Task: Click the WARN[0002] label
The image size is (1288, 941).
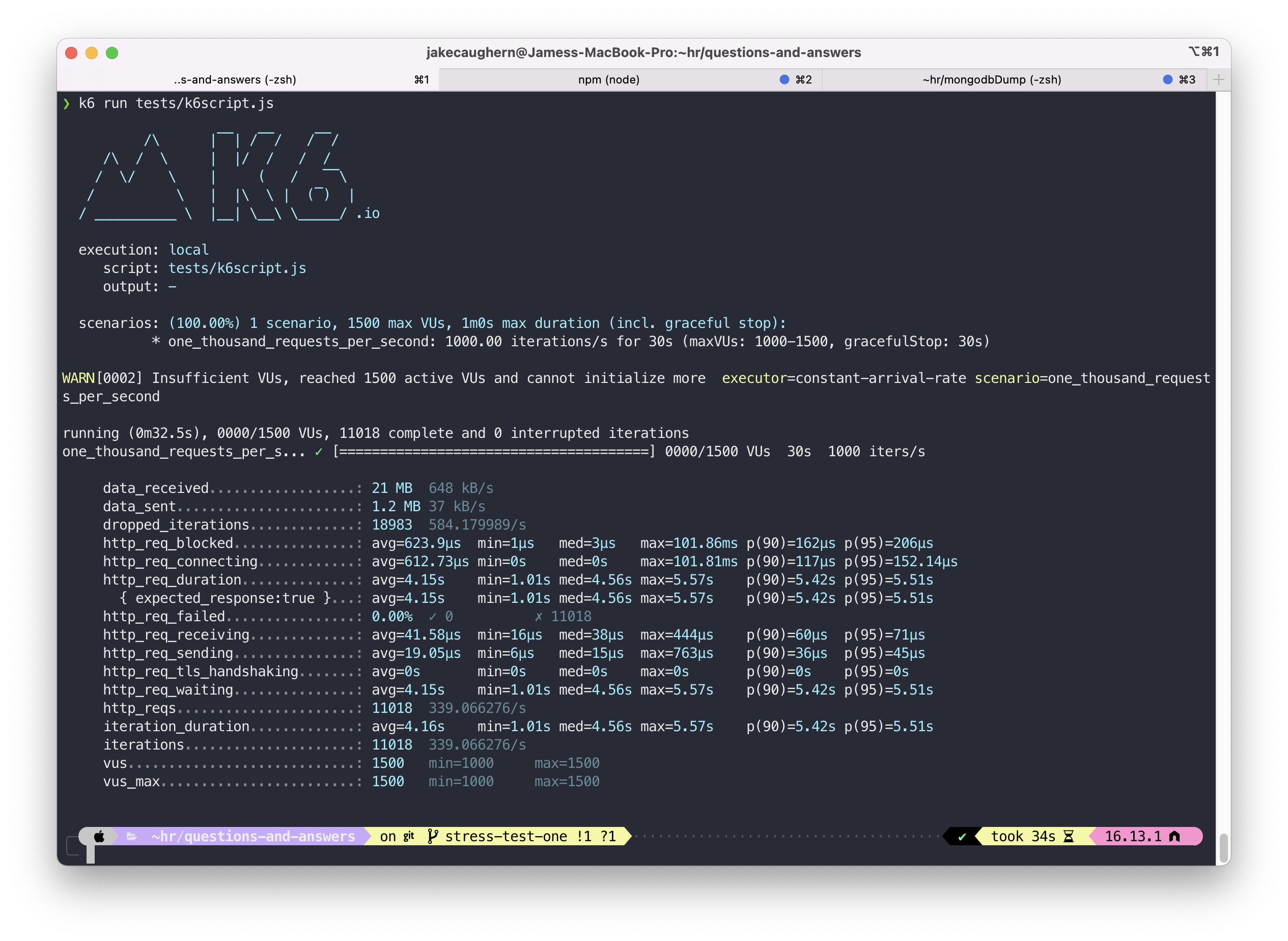Action: tap(102, 378)
